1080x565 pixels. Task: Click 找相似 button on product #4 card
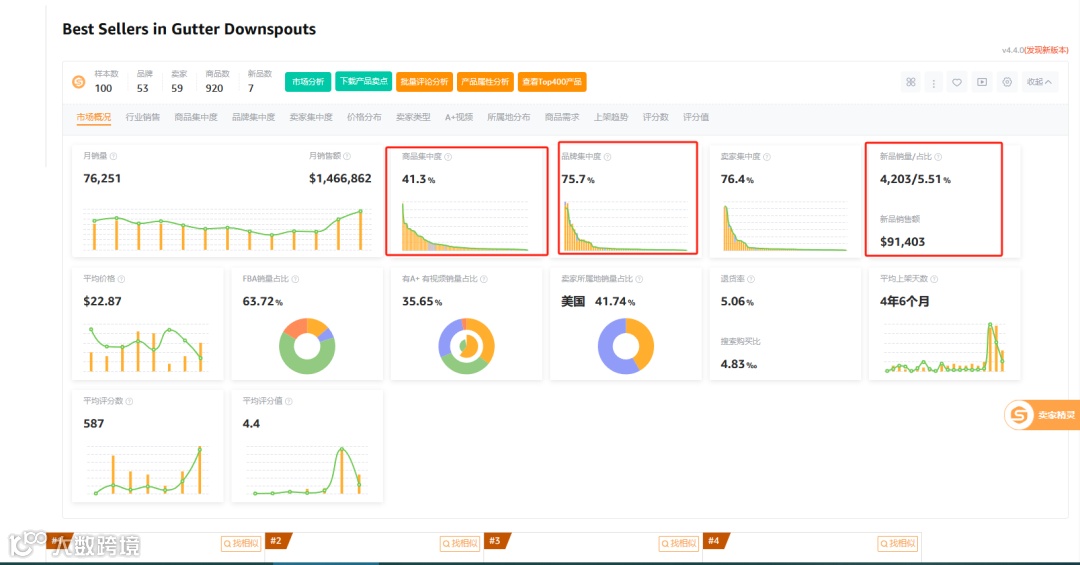pyautogui.click(x=898, y=543)
